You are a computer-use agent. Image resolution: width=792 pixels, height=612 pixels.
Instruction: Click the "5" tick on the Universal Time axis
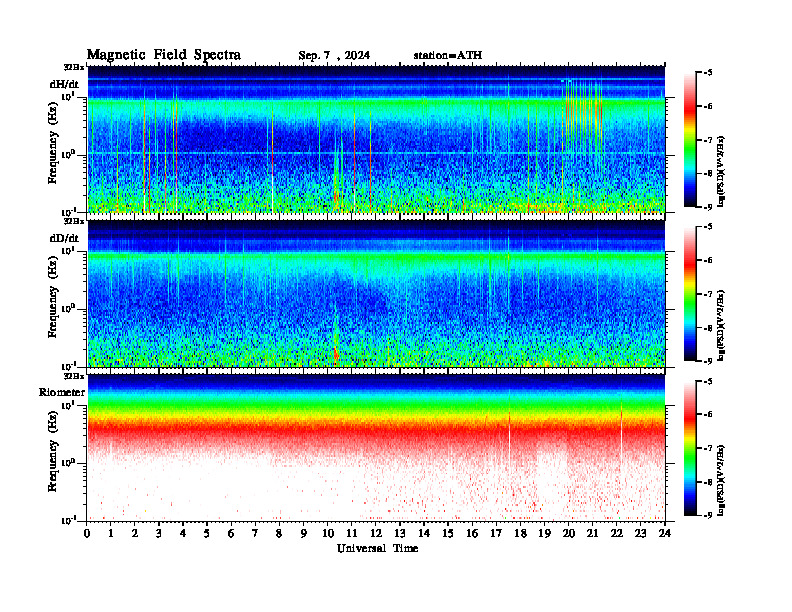tap(207, 534)
